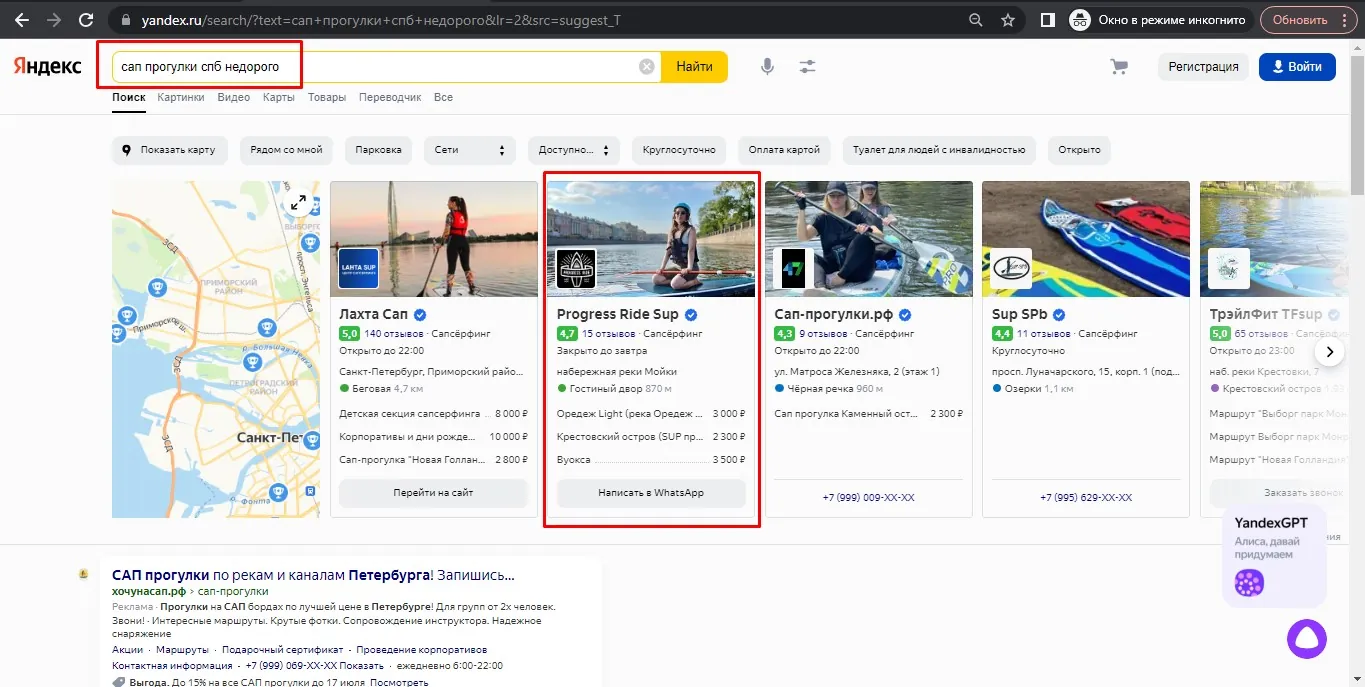1365x687 pixels.
Task: Open Контактная информация link
Action: click(x=172, y=665)
